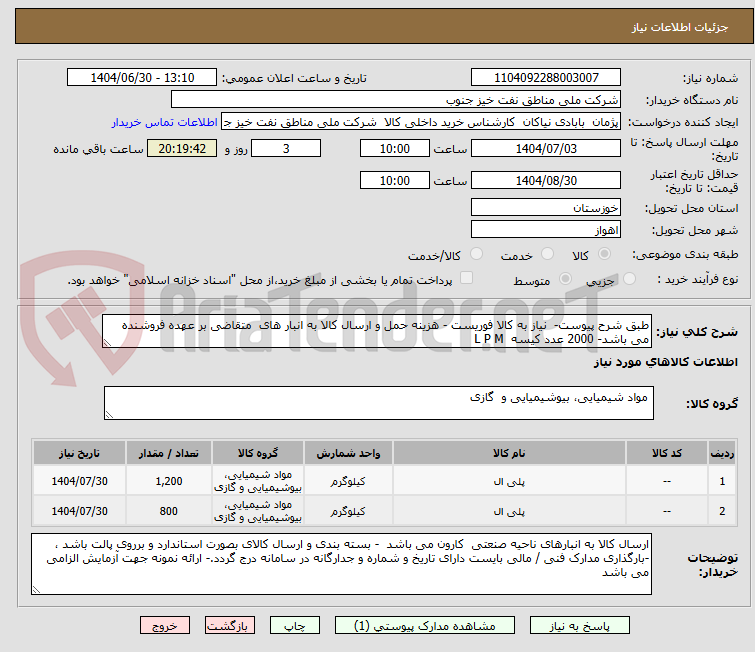Click quantity 800 in row 2
This screenshot has width=755, height=652.
(169, 511)
